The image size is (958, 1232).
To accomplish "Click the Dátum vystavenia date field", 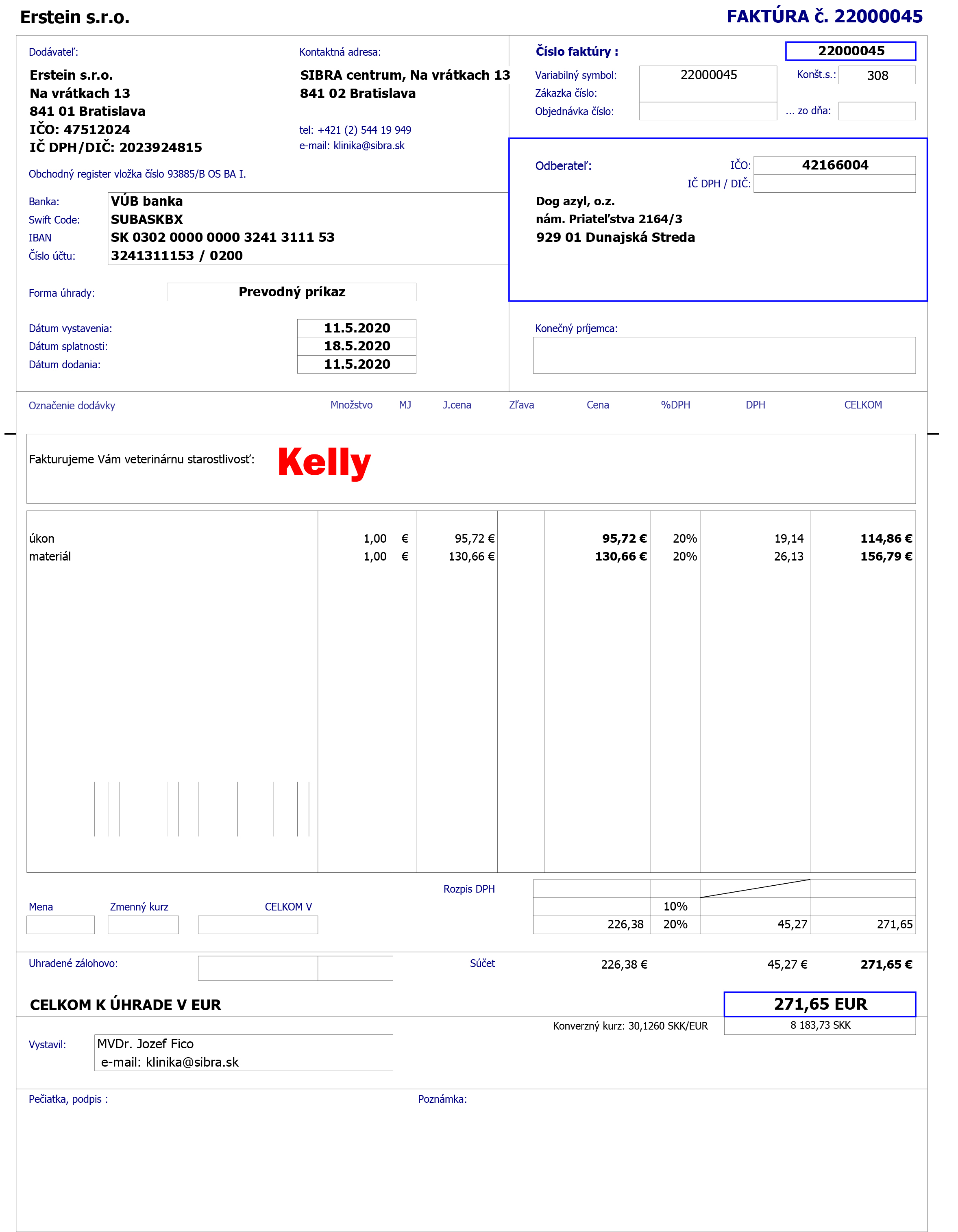I will [x=356, y=328].
